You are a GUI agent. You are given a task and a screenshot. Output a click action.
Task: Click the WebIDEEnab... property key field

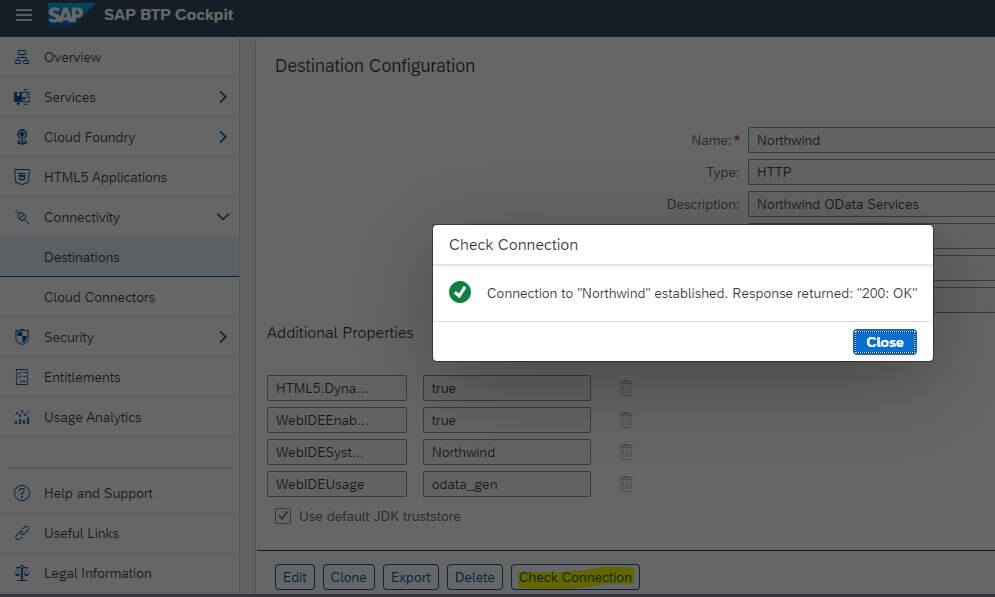(337, 420)
